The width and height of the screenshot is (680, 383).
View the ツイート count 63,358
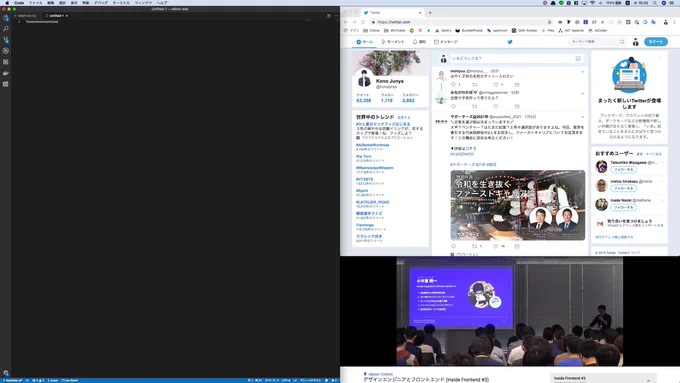point(363,98)
